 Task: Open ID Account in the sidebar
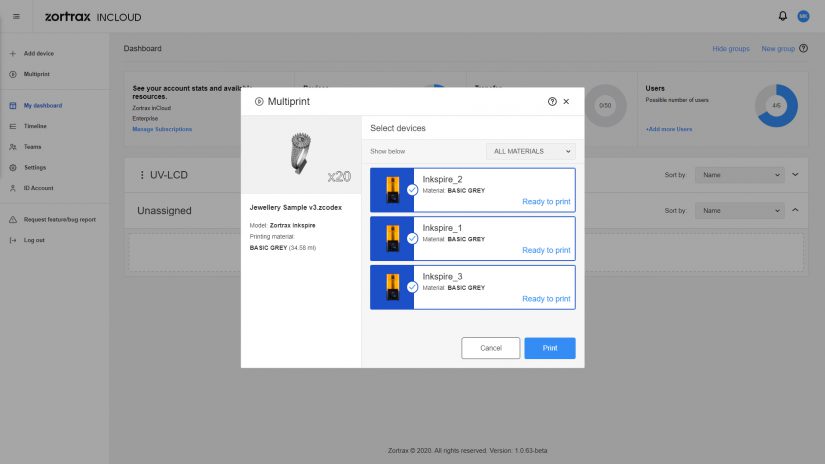[x=38, y=188]
